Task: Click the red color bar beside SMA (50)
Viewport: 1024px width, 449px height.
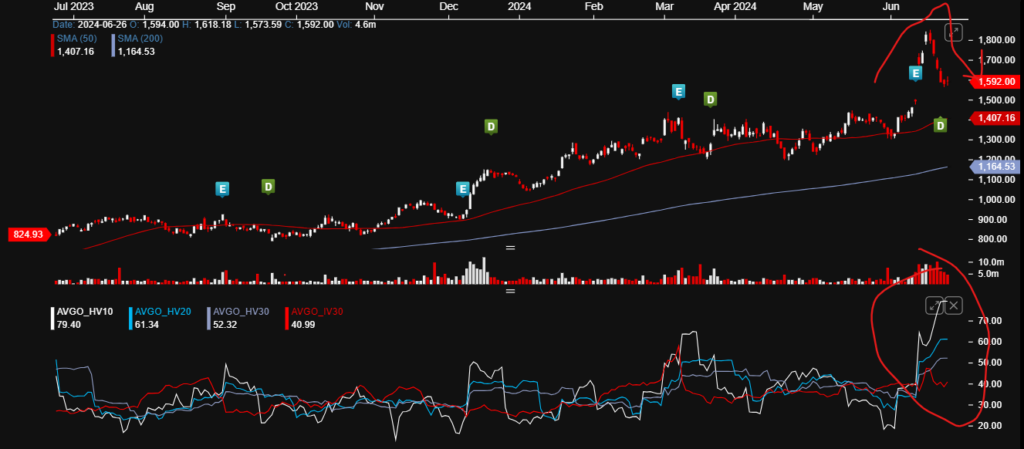Action: click(53, 44)
